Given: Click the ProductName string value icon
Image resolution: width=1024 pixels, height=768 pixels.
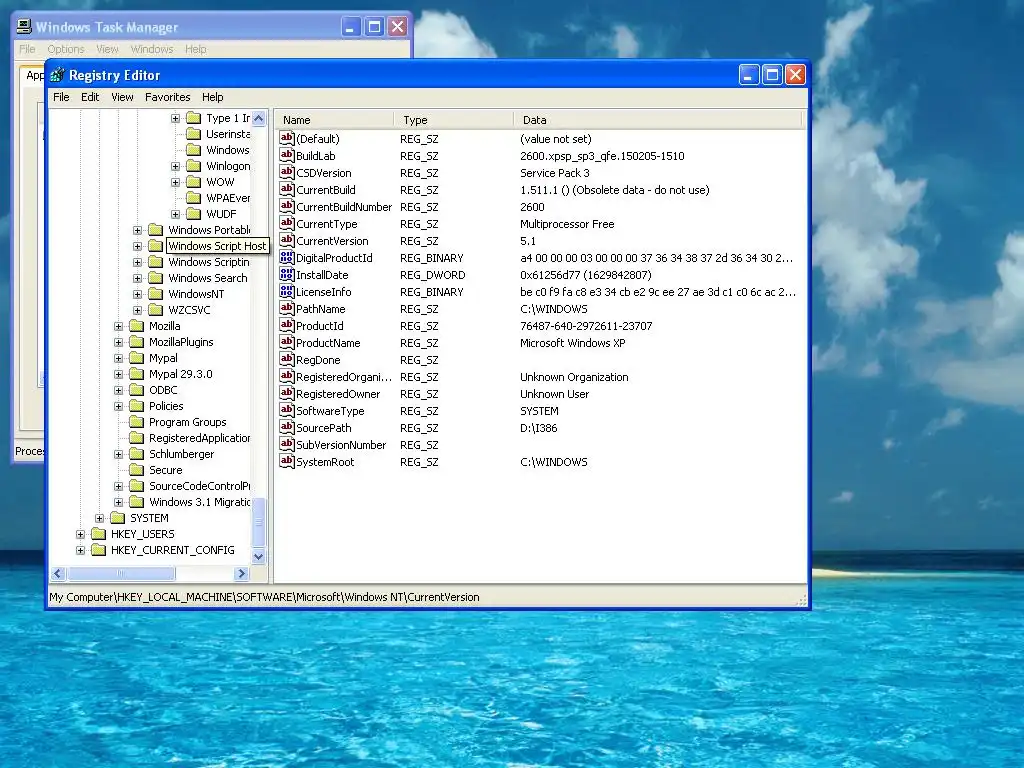Looking at the screenshot, I should pyautogui.click(x=287, y=342).
